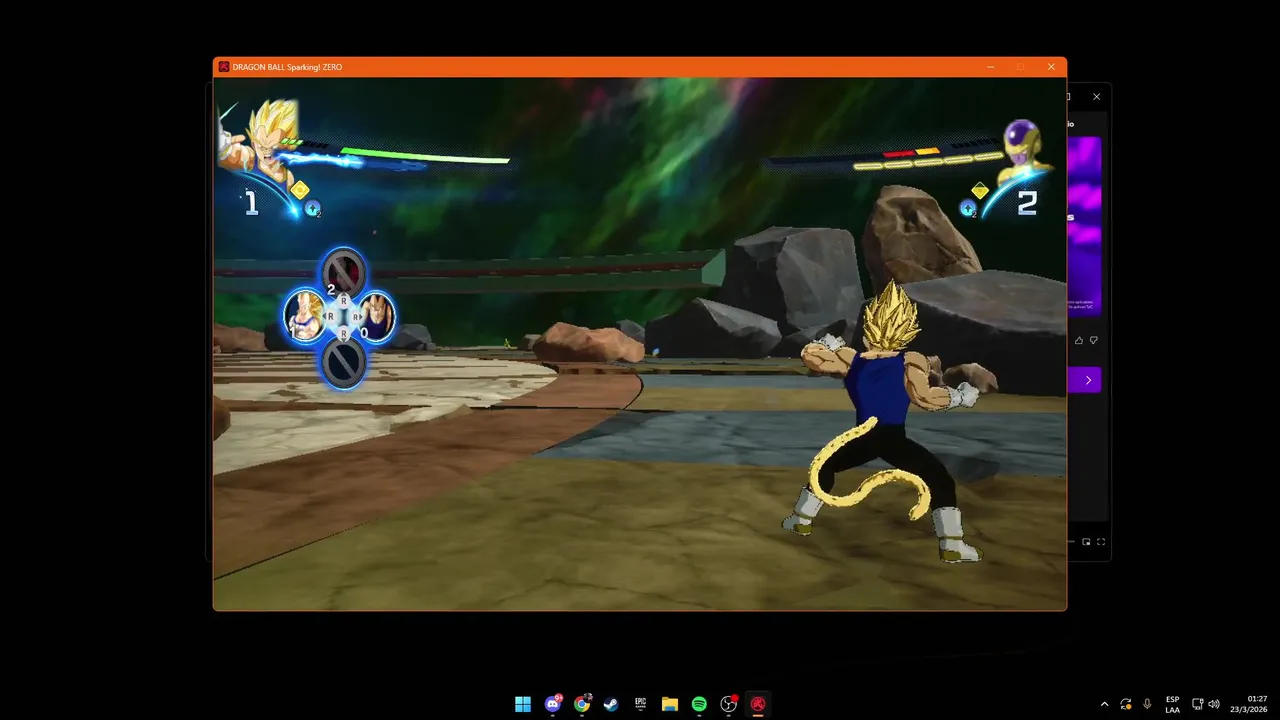The image size is (1280, 720).
Task: Close the background window behind game
Action: click(x=1097, y=97)
